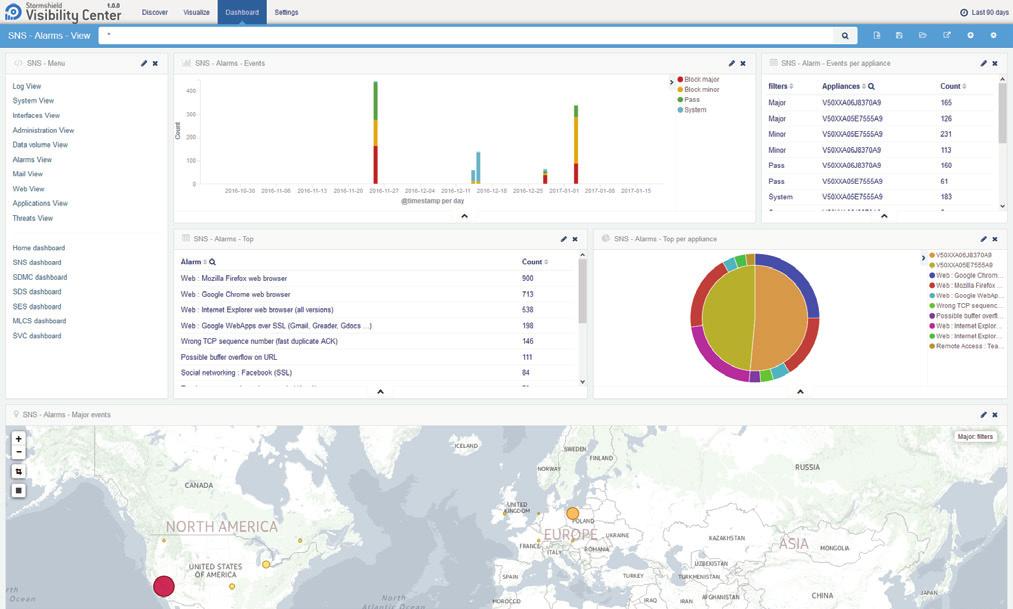This screenshot has width=1013, height=609.
Task: Open the load saved dashboard folder icon
Action: [x=923, y=36]
